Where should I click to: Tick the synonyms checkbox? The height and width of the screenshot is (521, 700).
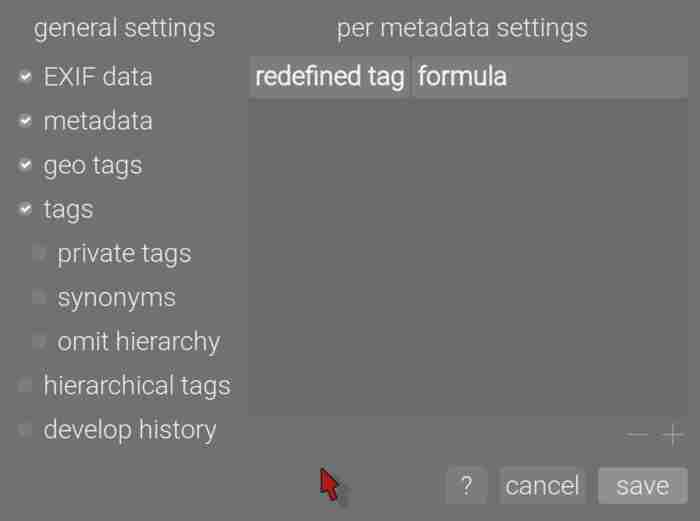pyautogui.click(x=39, y=297)
